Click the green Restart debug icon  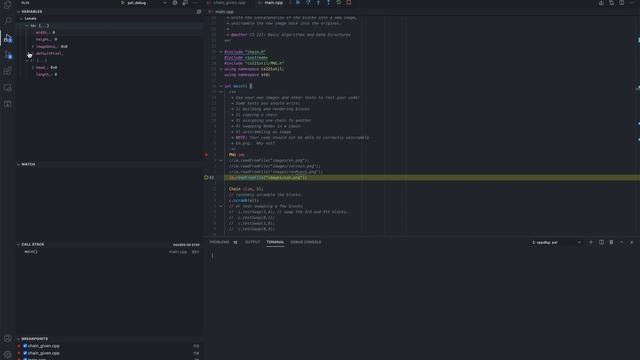point(338,2)
